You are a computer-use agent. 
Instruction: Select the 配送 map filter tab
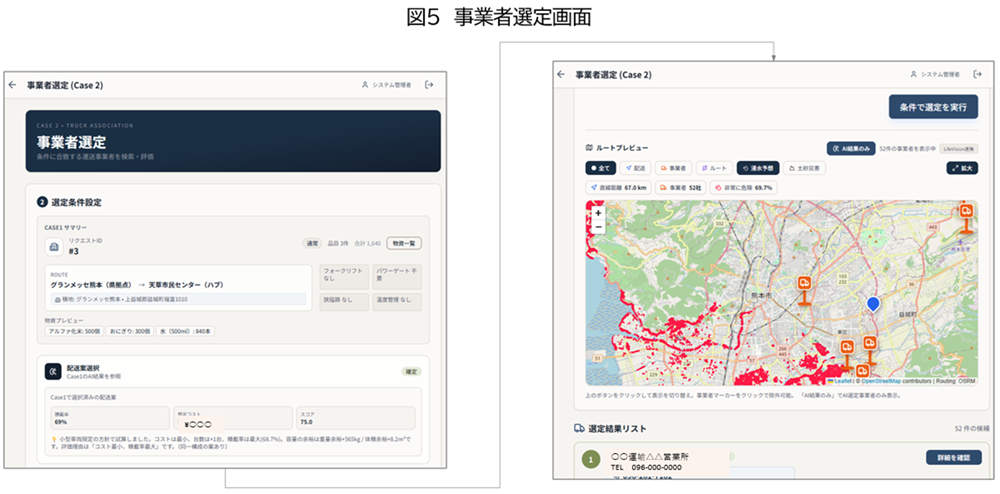click(636, 168)
